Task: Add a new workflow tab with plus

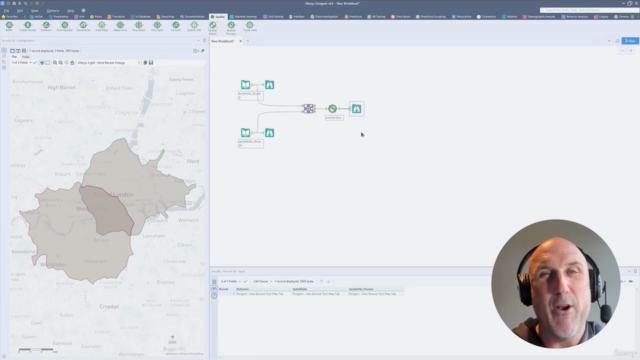Action: pyautogui.click(x=247, y=41)
